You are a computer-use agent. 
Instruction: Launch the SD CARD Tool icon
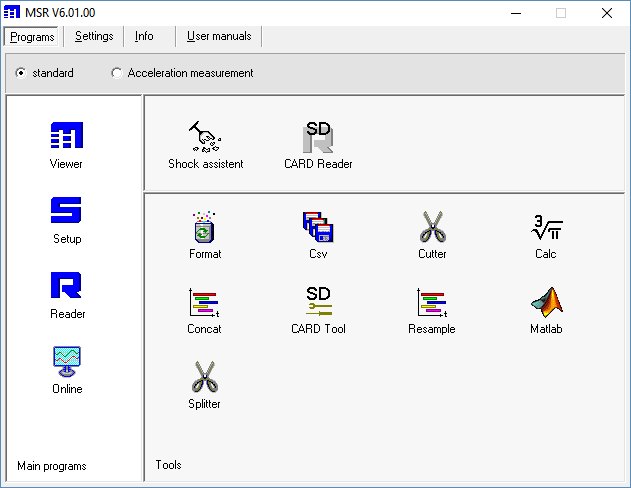(x=318, y=302)
